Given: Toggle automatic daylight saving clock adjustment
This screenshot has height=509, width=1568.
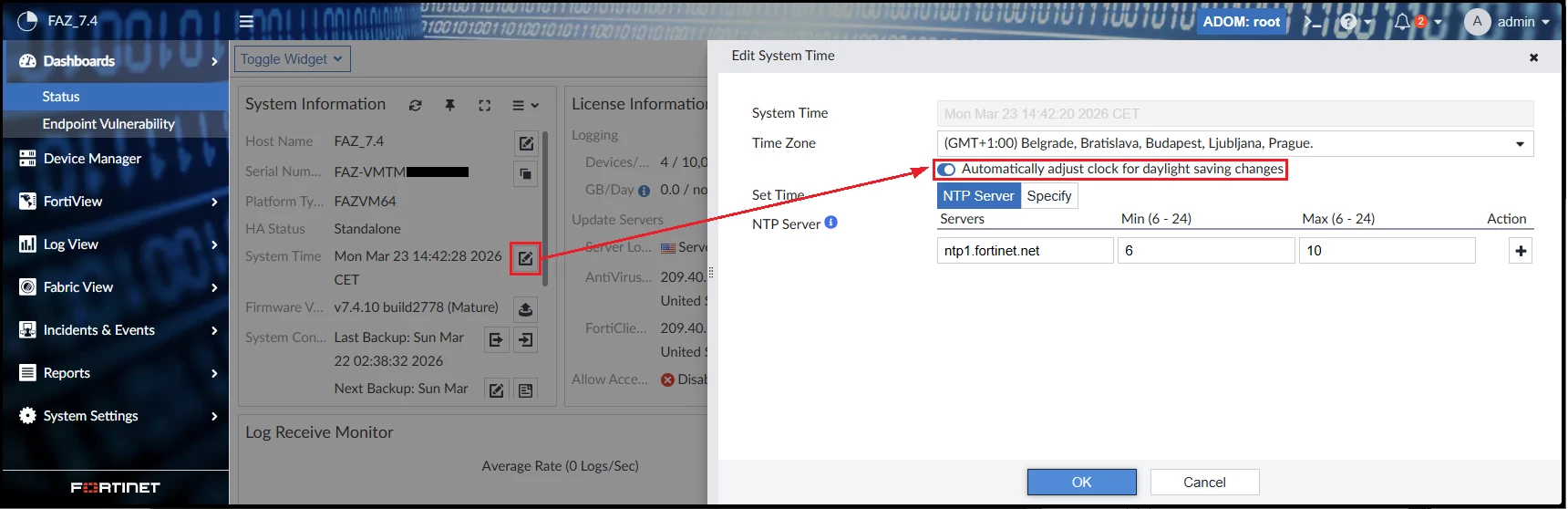Looking at the screenshot, I should pos(946,170).
